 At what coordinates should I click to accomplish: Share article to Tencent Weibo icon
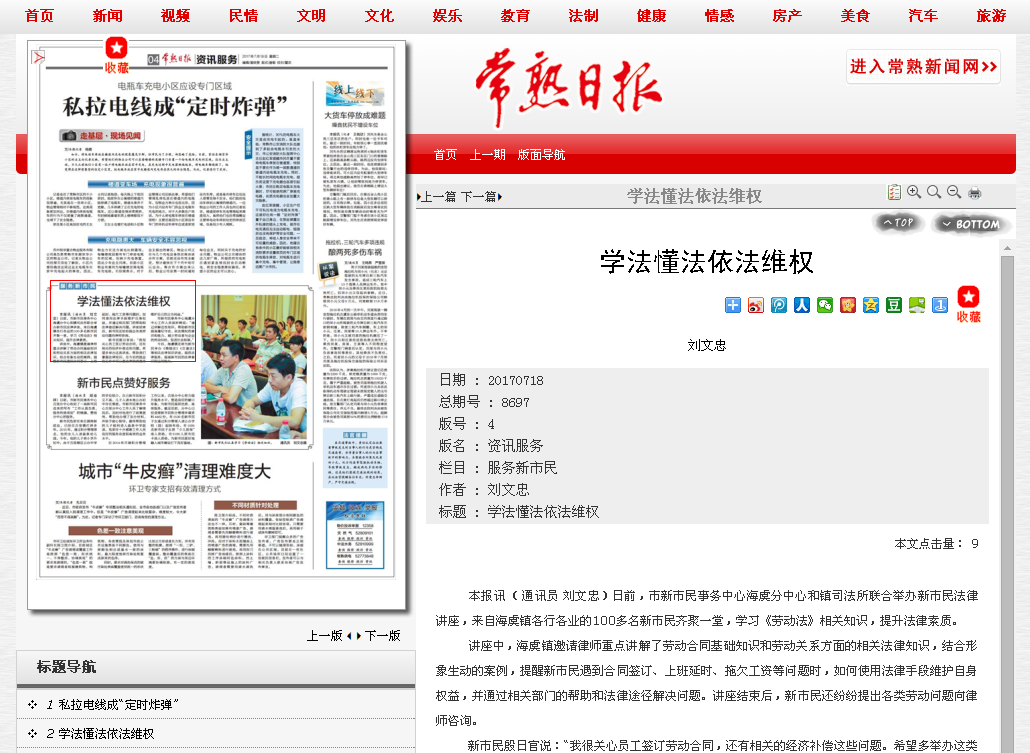778,305
